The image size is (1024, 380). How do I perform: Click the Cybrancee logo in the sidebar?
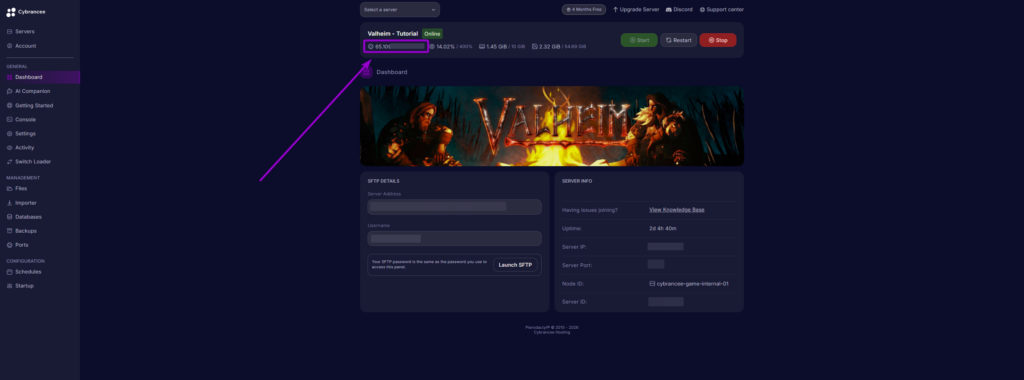(25, 12)
